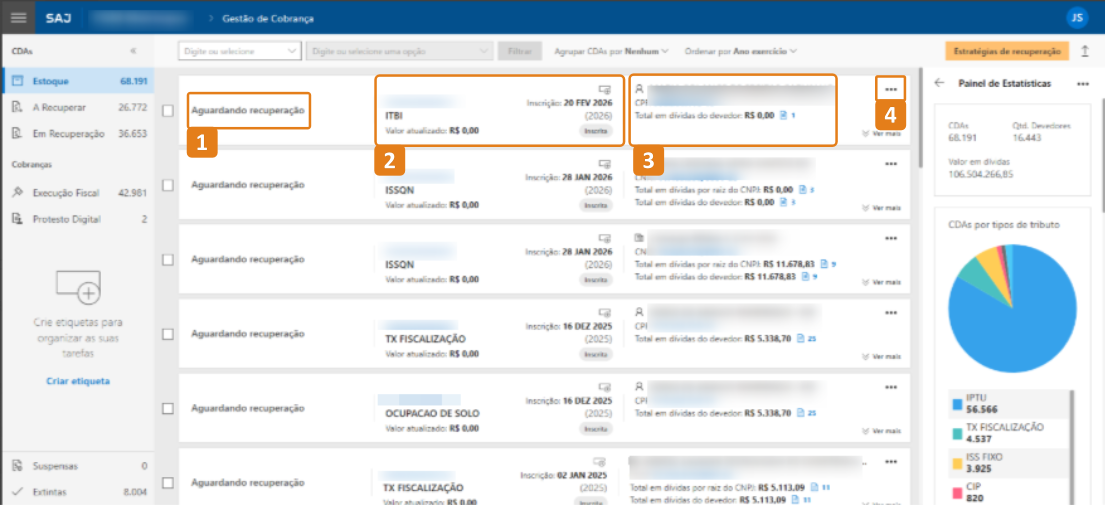The width and height of the screenshot is (1105, 505).
Task: Click Estratégias de recuperação button
Action: (1006, 50)
